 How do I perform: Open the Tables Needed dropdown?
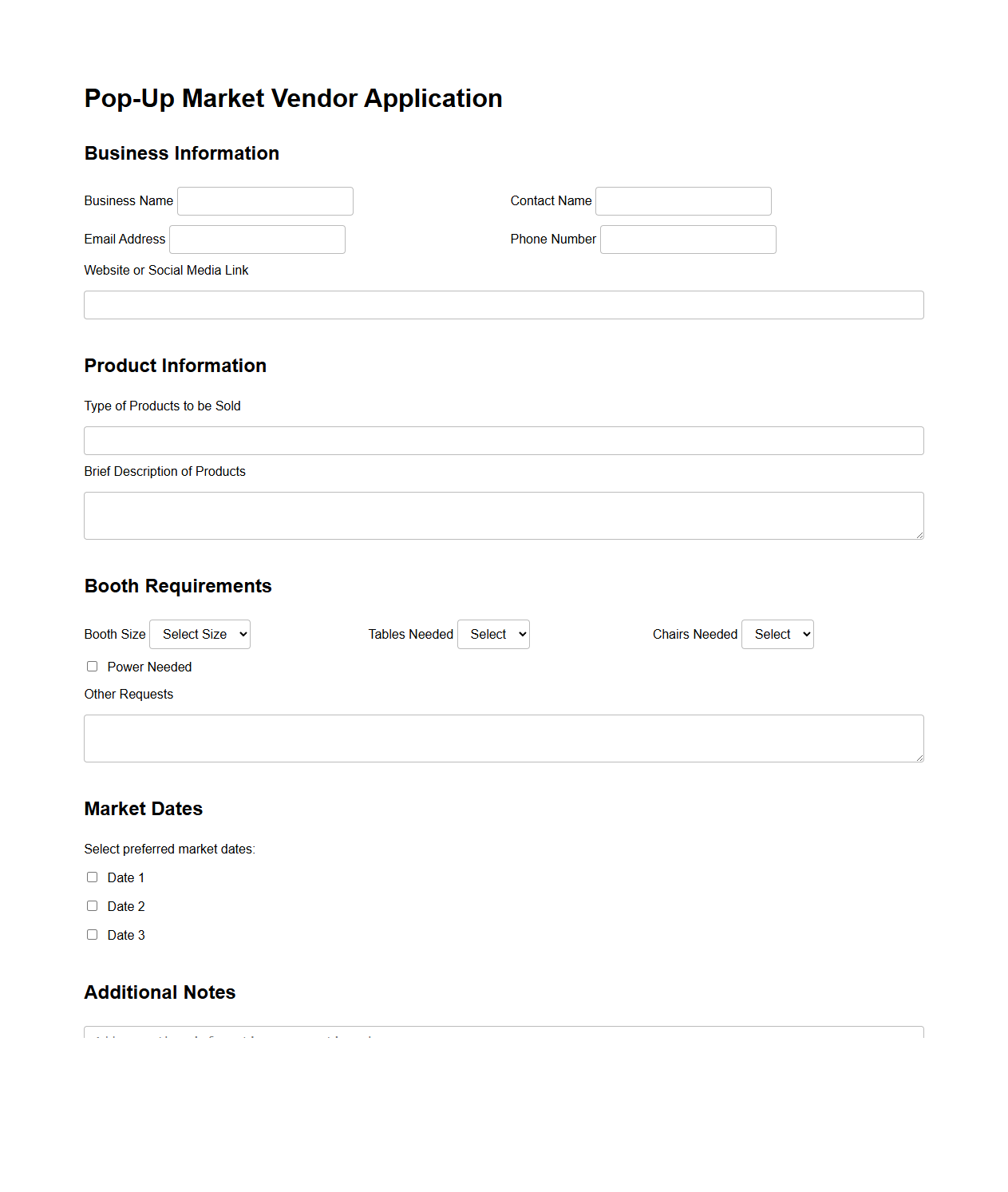coord(493,634)
